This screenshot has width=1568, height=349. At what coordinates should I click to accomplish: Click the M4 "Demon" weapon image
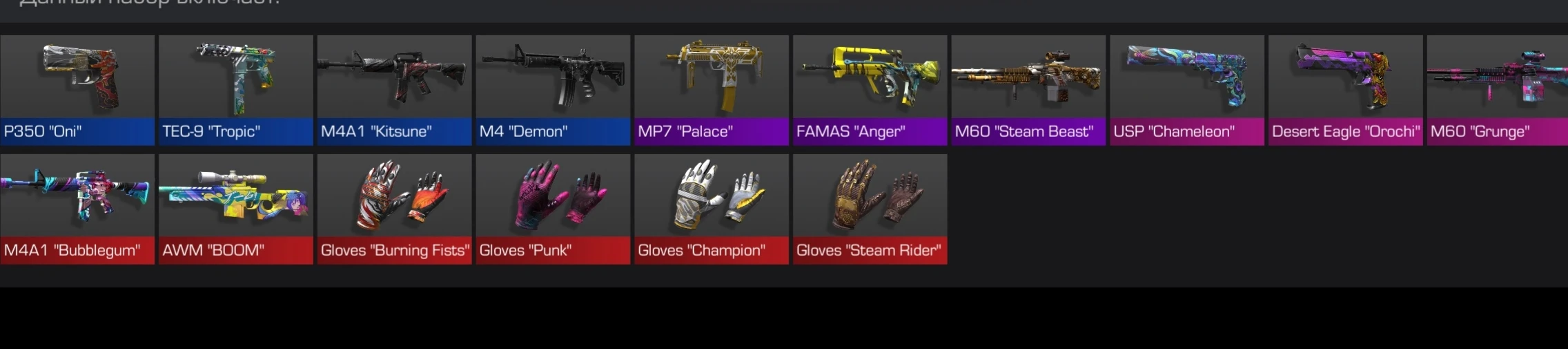coord(553,76)
